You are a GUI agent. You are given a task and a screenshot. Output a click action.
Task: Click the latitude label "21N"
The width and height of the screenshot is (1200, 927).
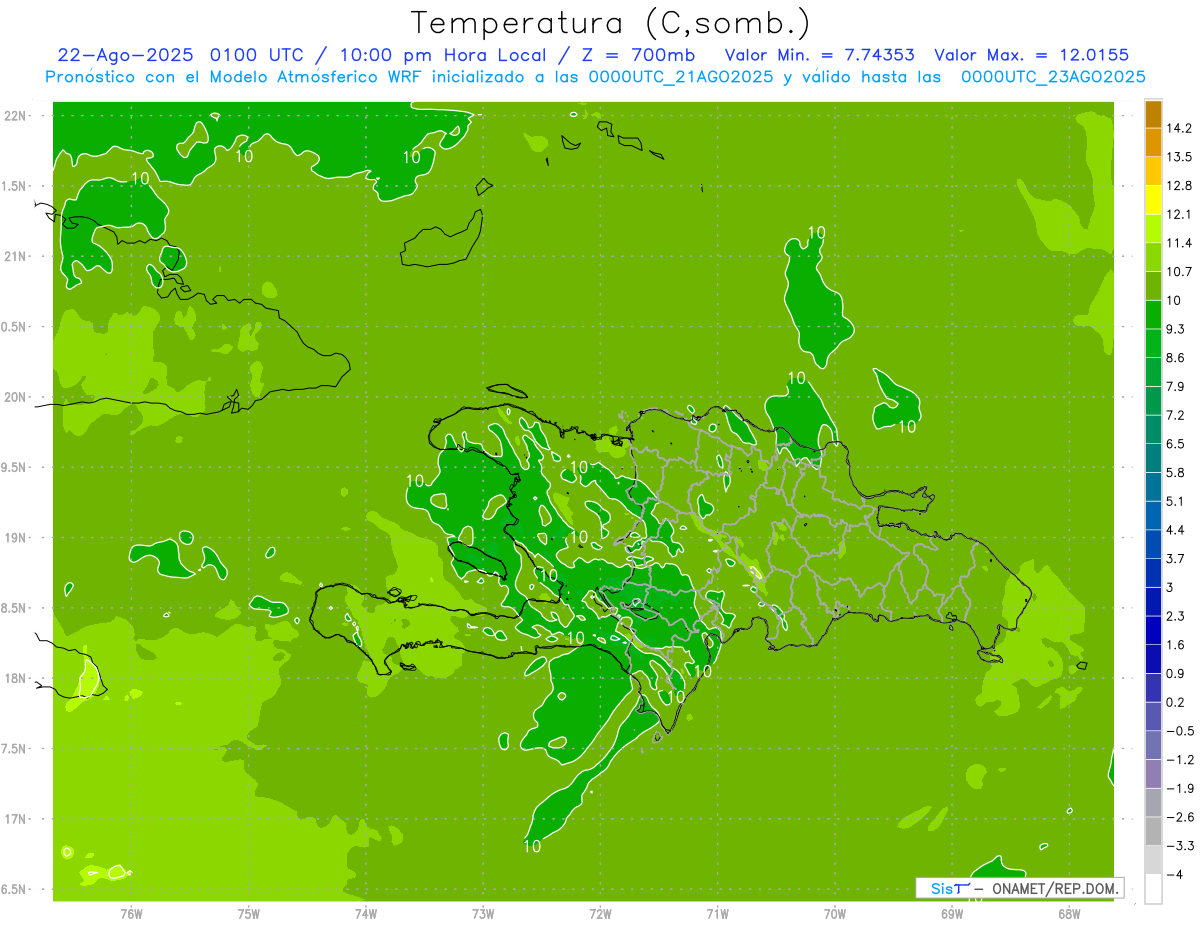(x=16, y=256)
